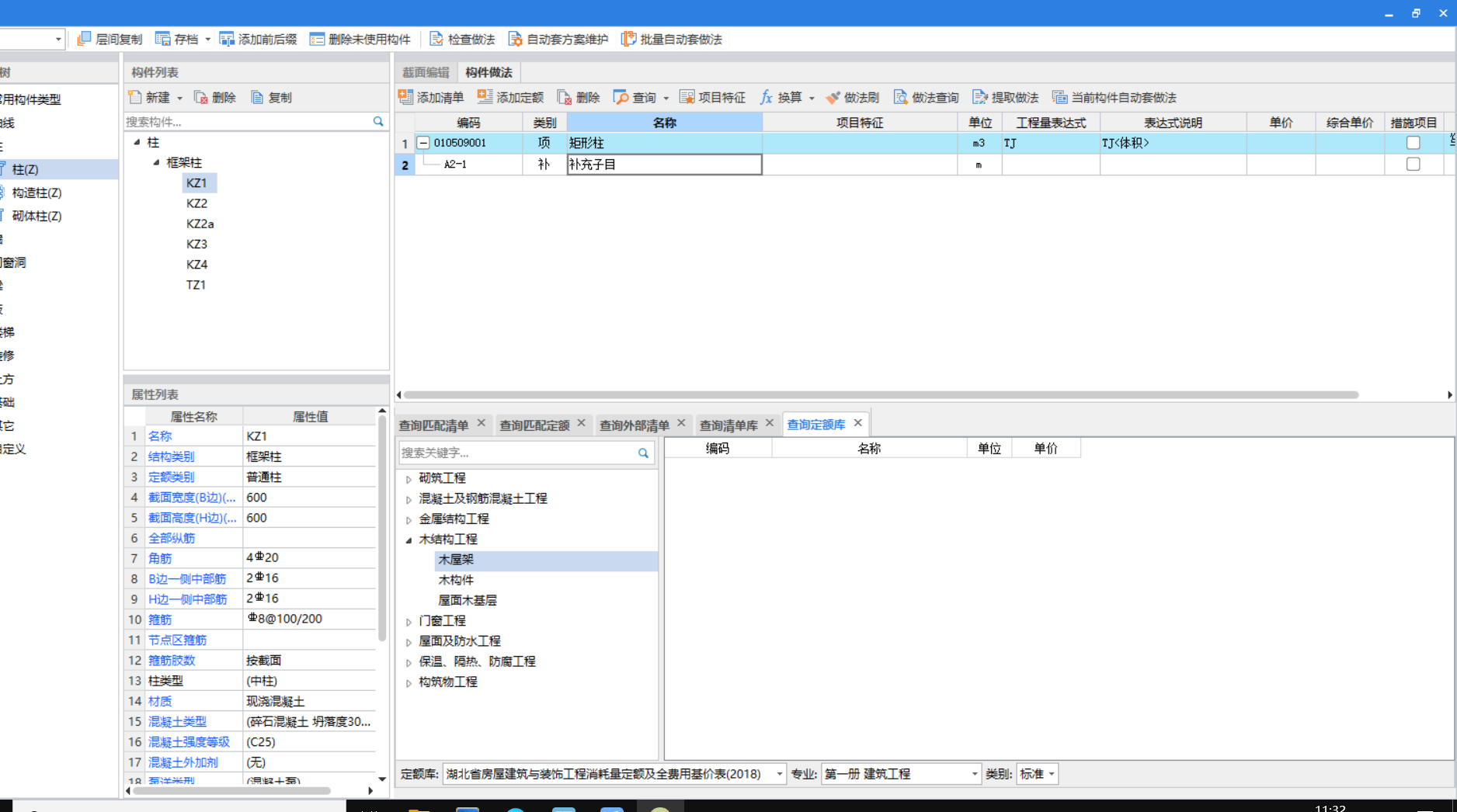Screen dimensions: 1457x812
Task: Select TZ1 in component tree
Action: 196,285
